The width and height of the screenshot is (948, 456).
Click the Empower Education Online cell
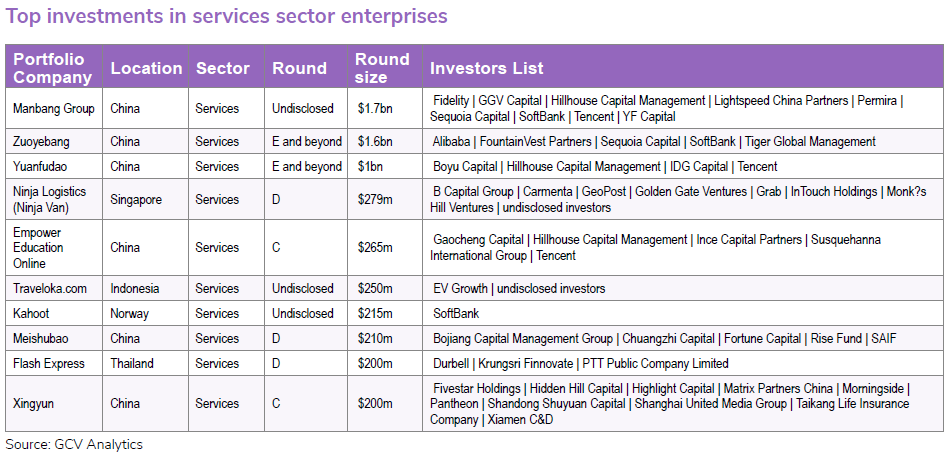coord(40,247)
